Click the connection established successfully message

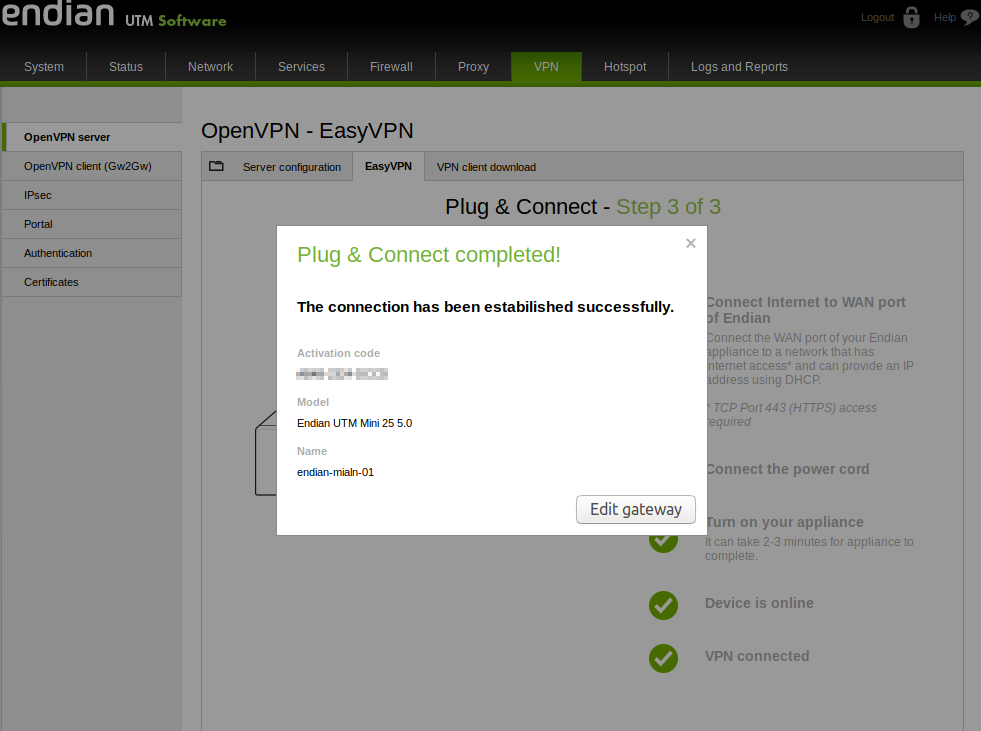(485, 307)
